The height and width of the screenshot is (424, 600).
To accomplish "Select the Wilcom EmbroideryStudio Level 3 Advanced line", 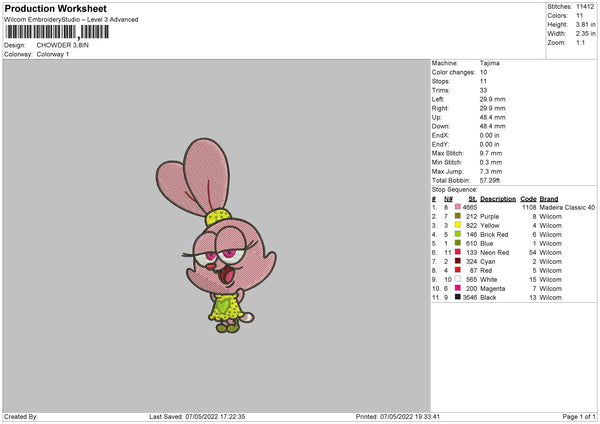I will click(71, 20).
